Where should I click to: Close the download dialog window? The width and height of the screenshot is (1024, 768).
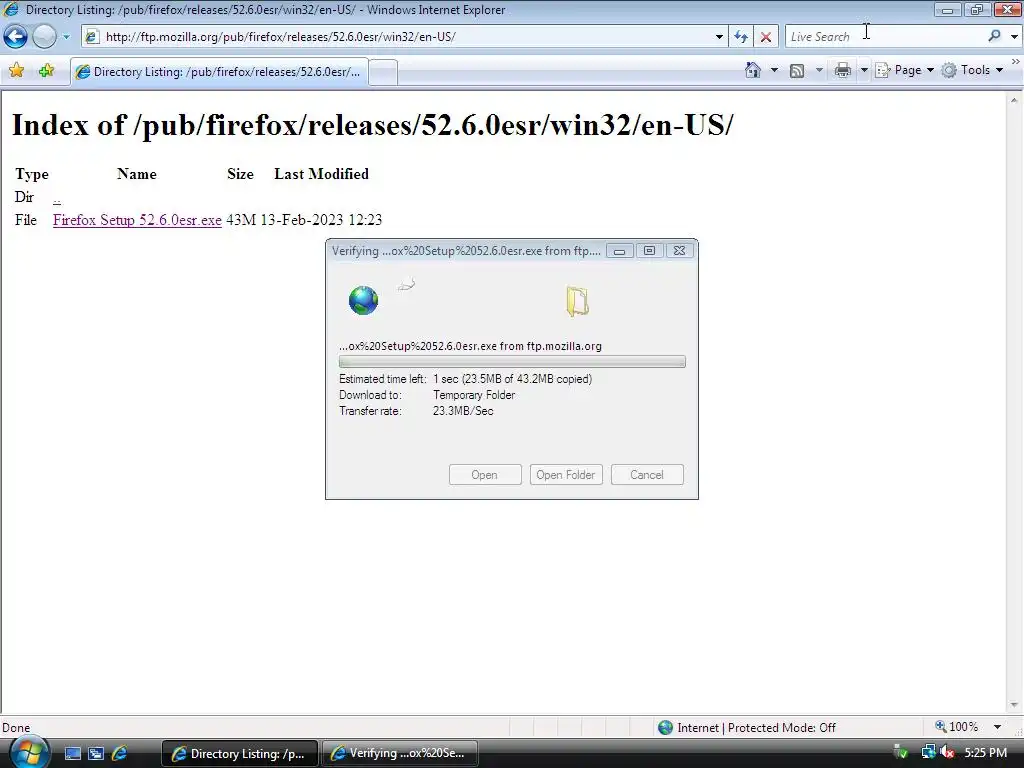pos(679,251)
